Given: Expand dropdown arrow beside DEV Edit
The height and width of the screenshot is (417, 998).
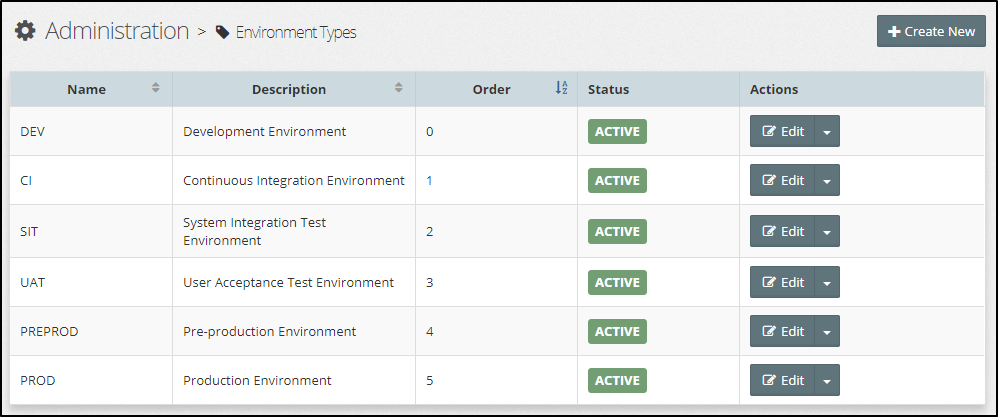Looking at the screenshot, I should coord(827,131).
